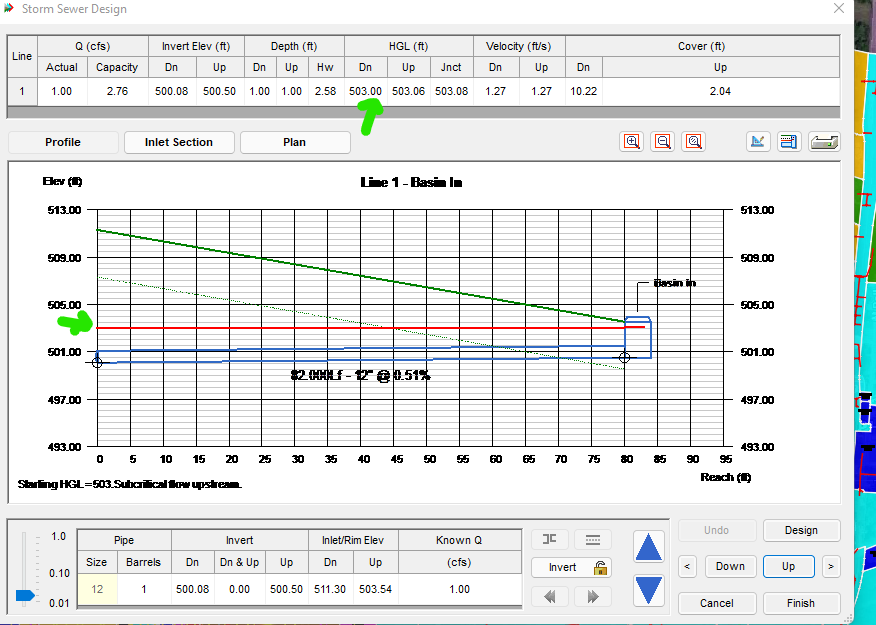Click the blue up triangle arrow
This screenshot has height=625, width=876.
(x=647, y=546)
